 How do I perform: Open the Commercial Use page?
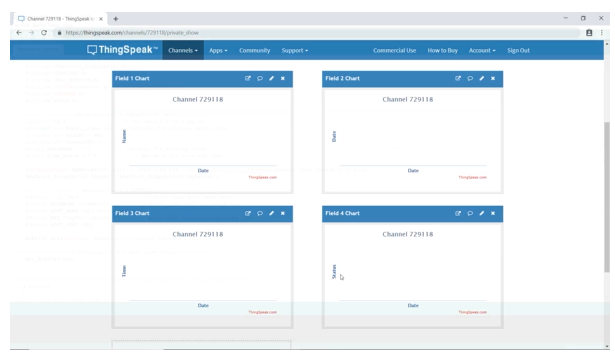tap(395, 50)
